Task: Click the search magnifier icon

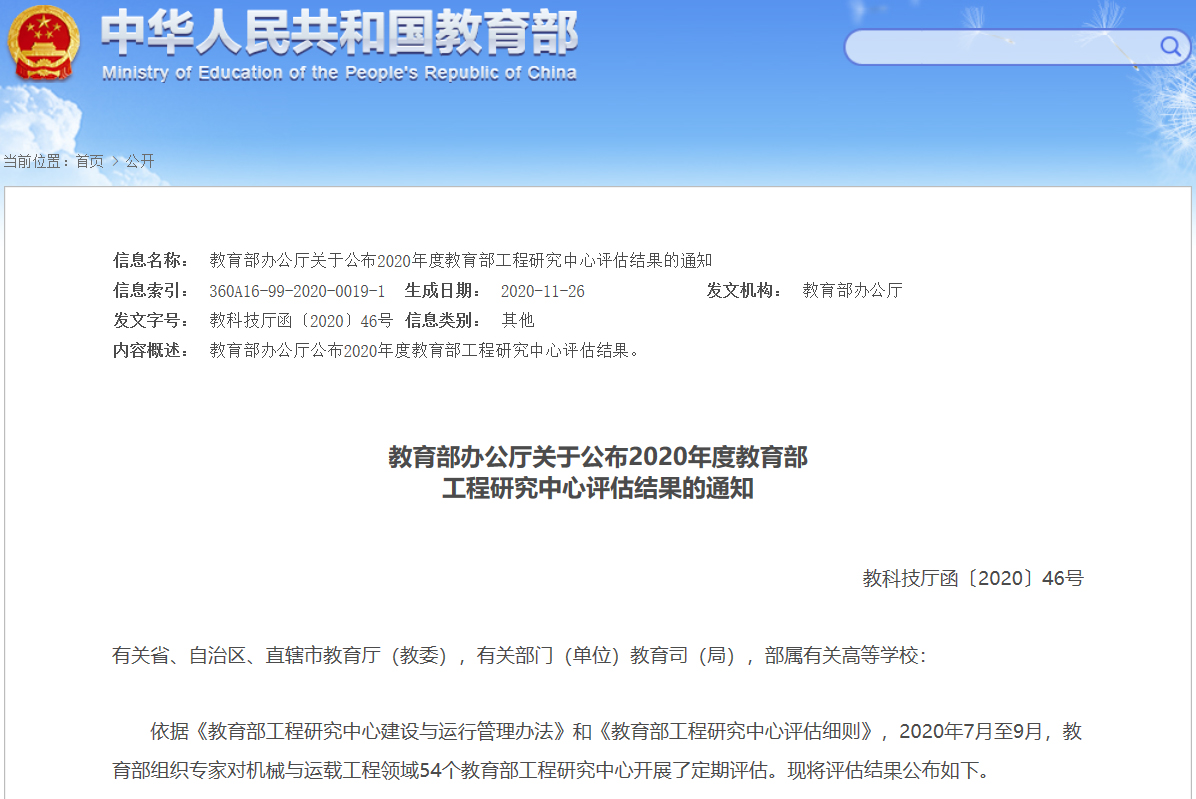Action: (x=1170, y=47)
